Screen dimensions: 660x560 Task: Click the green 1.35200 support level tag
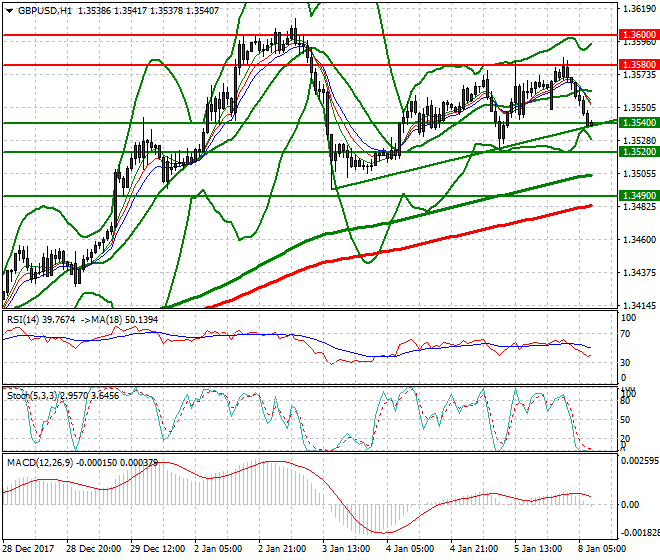pyautogui.click(x=632, y=152)
